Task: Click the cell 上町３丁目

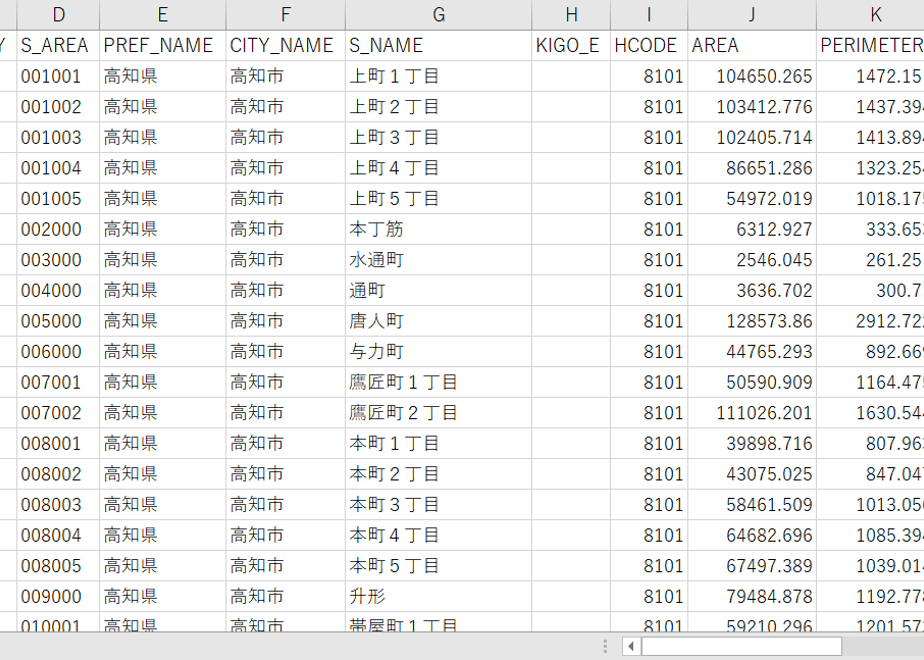Action: [438, 137]
